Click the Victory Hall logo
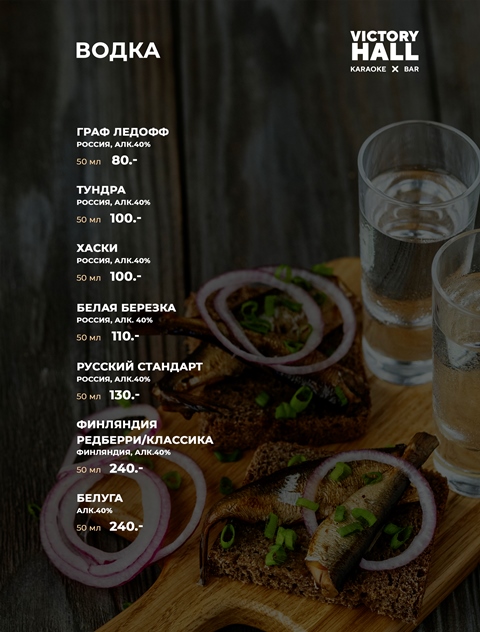Image resolution: width=480 pixels, height=632 pixels. pyautogui.click(x=384, y=52)
